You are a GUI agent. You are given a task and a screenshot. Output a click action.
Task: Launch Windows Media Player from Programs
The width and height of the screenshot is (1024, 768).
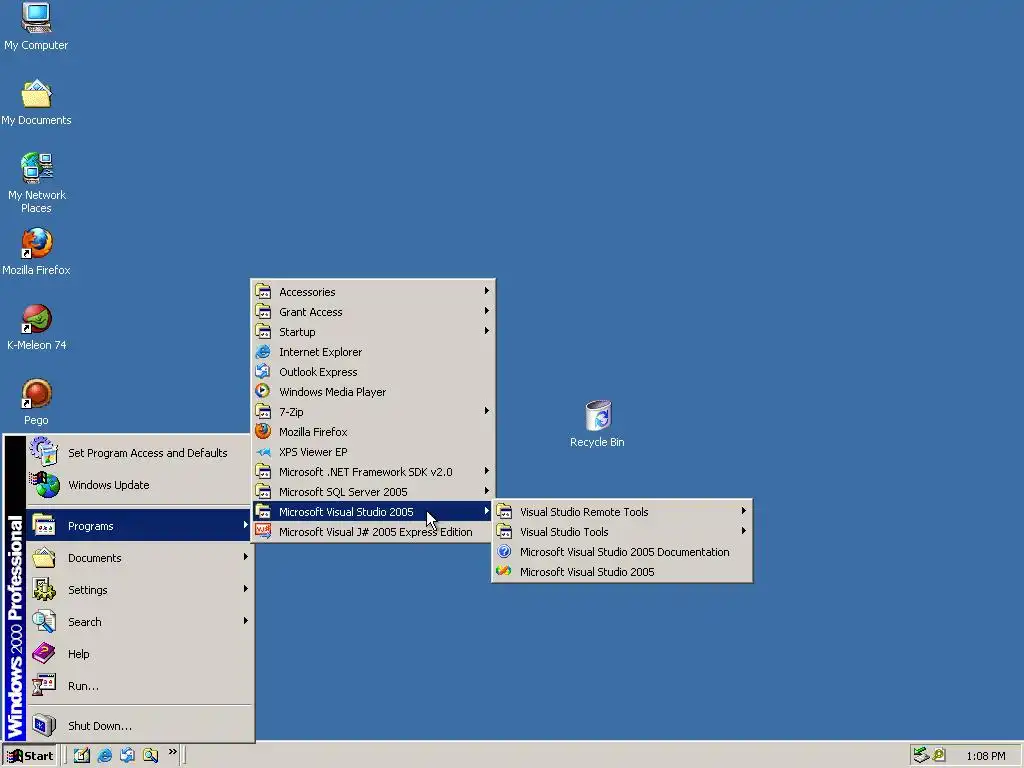373,392
